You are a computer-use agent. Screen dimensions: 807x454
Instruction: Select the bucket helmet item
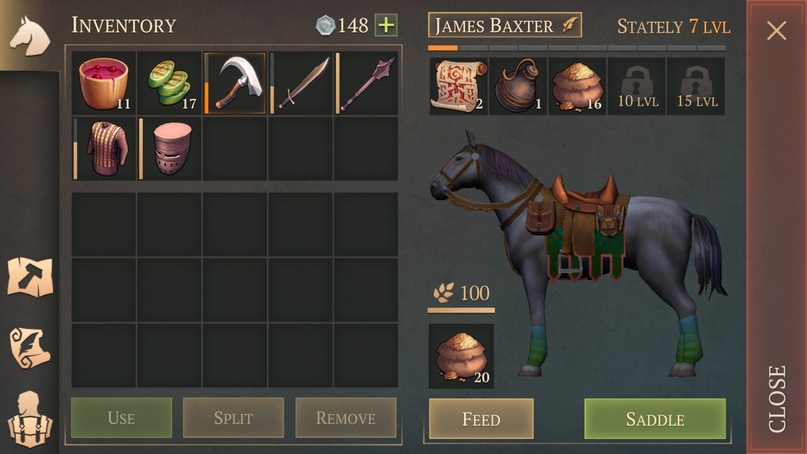[169, 148]
